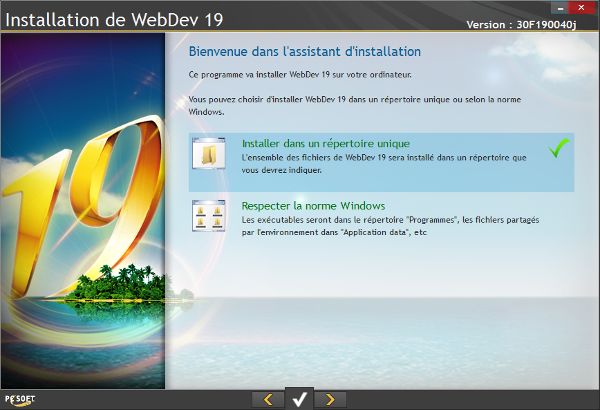
Task: Click description "L'ensemble des fichiers de WebDev 19"
Action: (x=313, y=158)
